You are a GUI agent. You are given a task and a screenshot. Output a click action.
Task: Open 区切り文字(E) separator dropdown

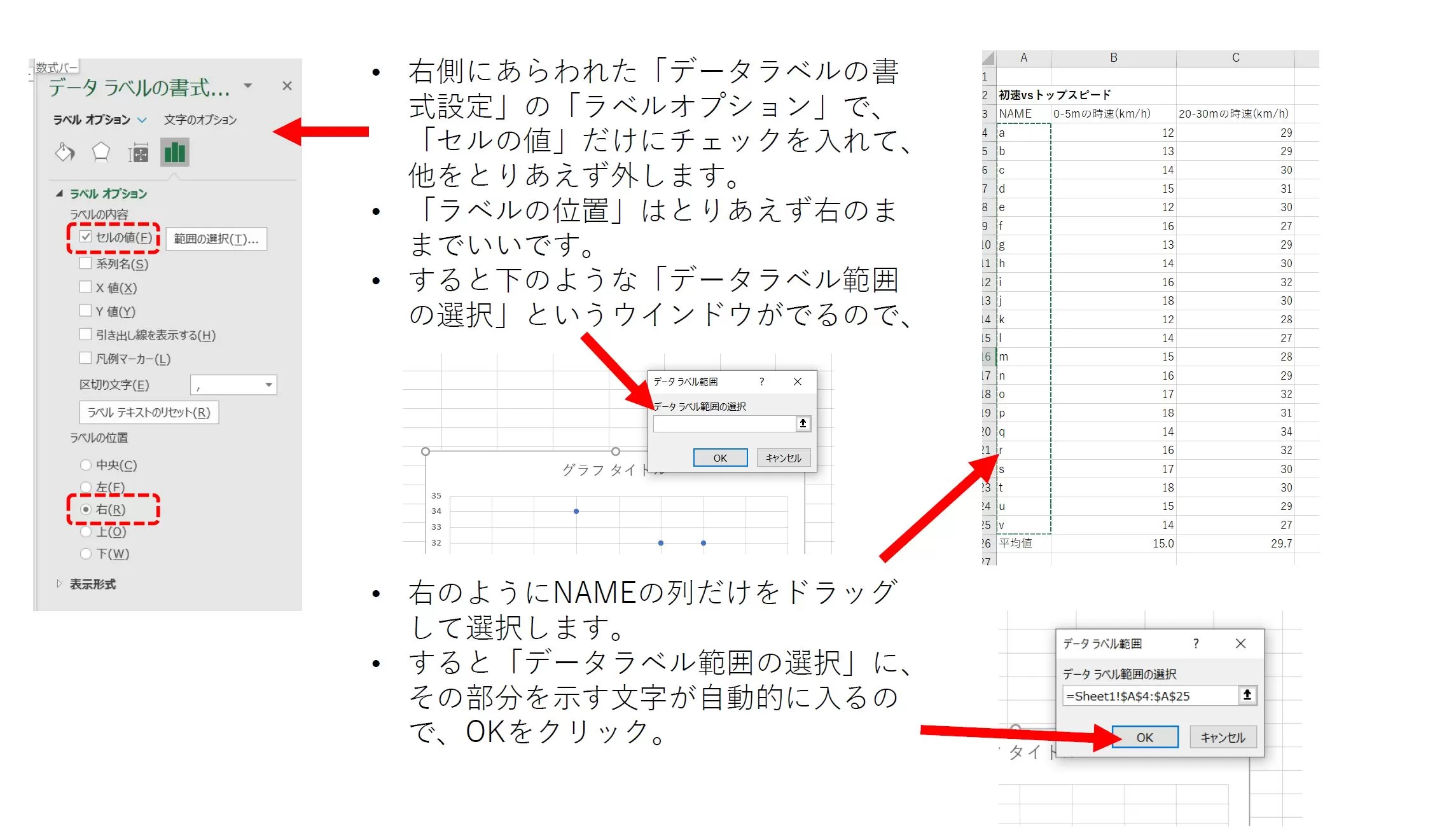[x=268, y=385]
